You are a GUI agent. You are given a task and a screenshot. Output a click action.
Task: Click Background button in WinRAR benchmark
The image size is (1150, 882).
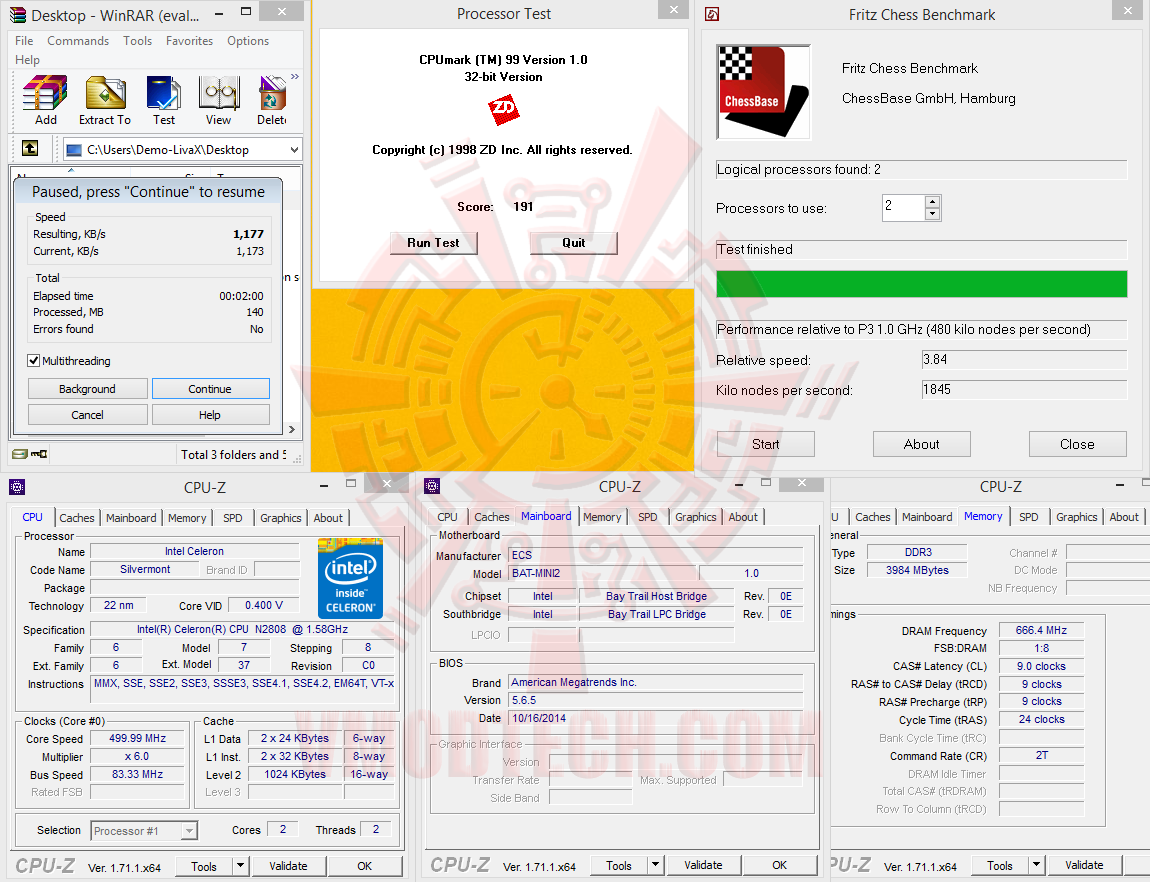[87, 389]
